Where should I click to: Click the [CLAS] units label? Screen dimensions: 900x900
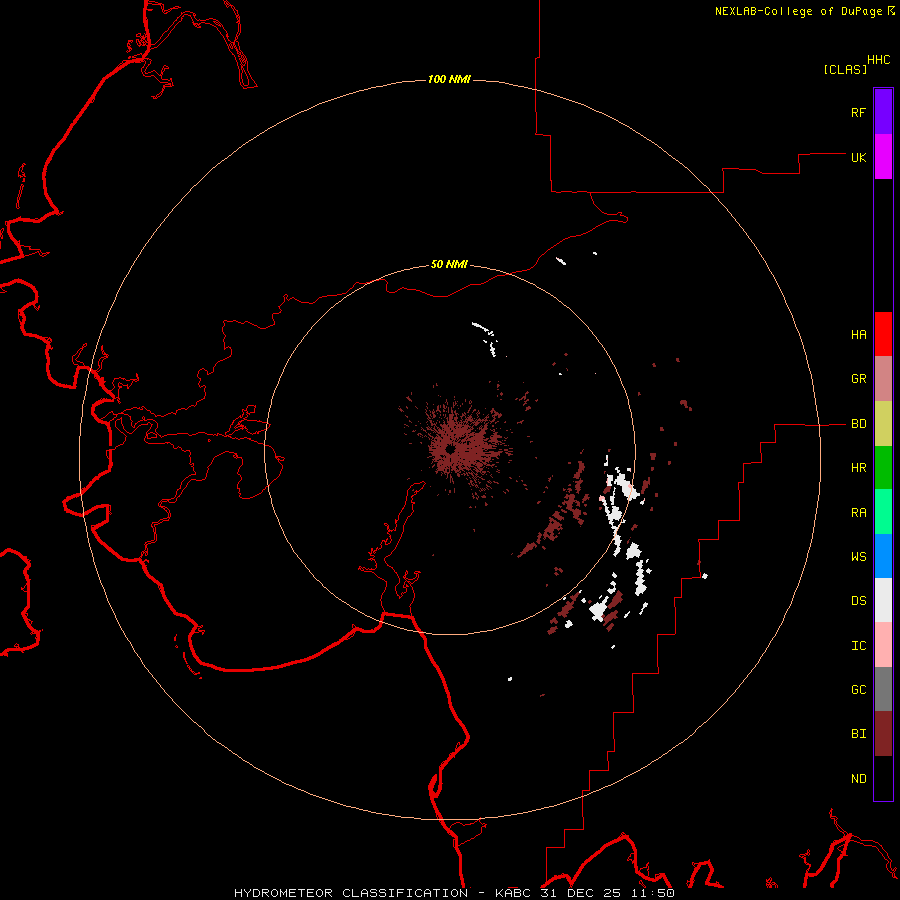coord(845,69)
